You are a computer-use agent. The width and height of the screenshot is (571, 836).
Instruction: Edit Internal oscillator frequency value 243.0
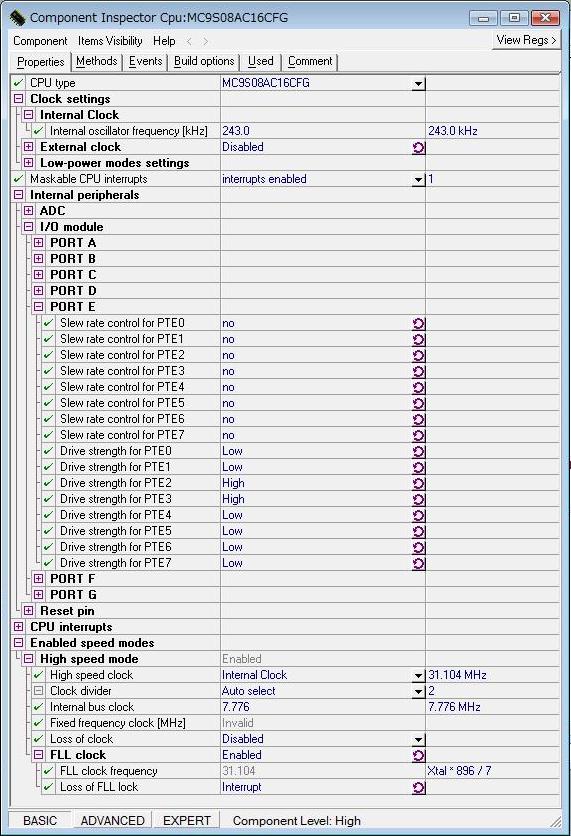(x=323, y=131)
